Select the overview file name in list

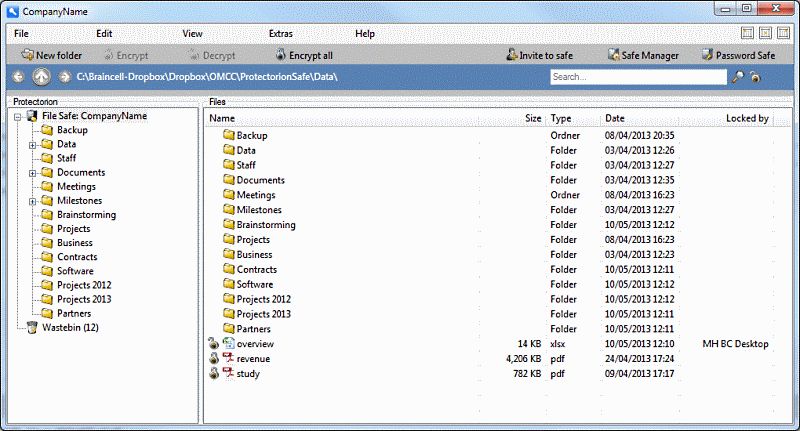pyautogui.click(x=255, y=344)
